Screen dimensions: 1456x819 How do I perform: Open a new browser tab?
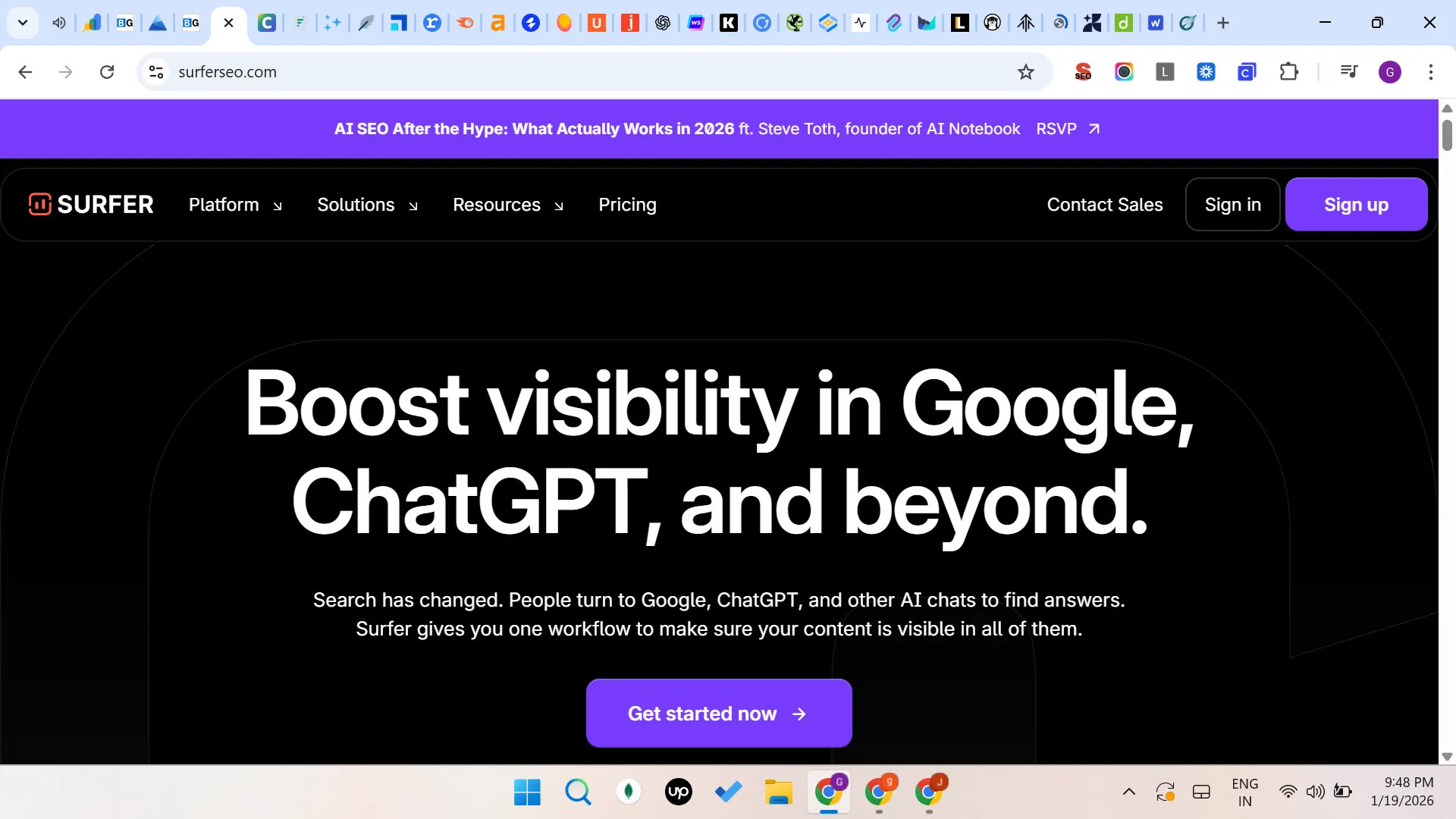[1222, 23]
